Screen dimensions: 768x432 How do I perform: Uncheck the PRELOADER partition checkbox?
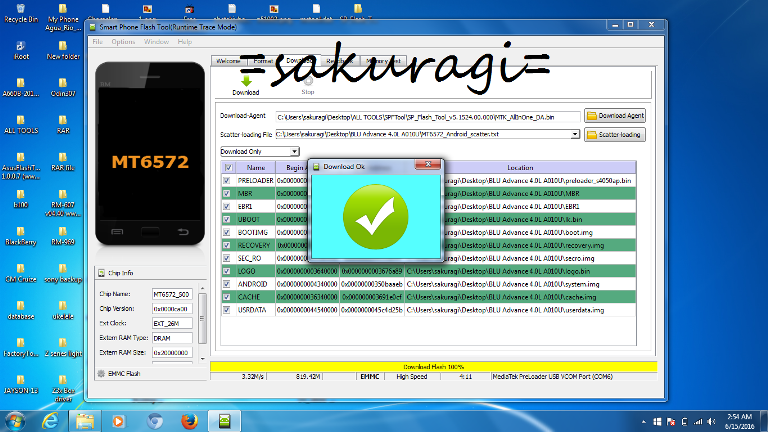coord(227,180)
